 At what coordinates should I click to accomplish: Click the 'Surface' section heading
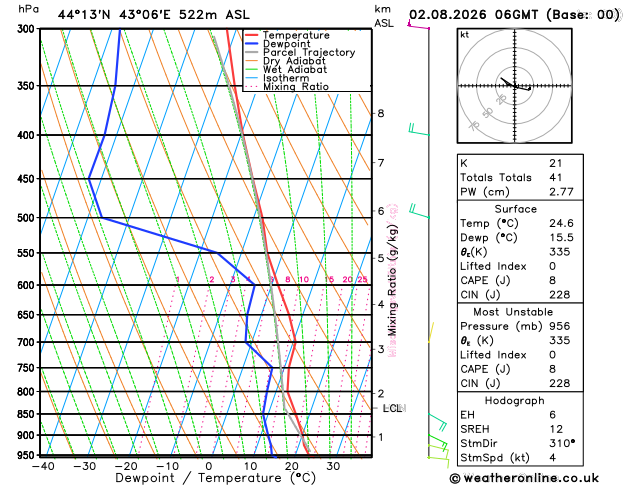pos(515,209)
